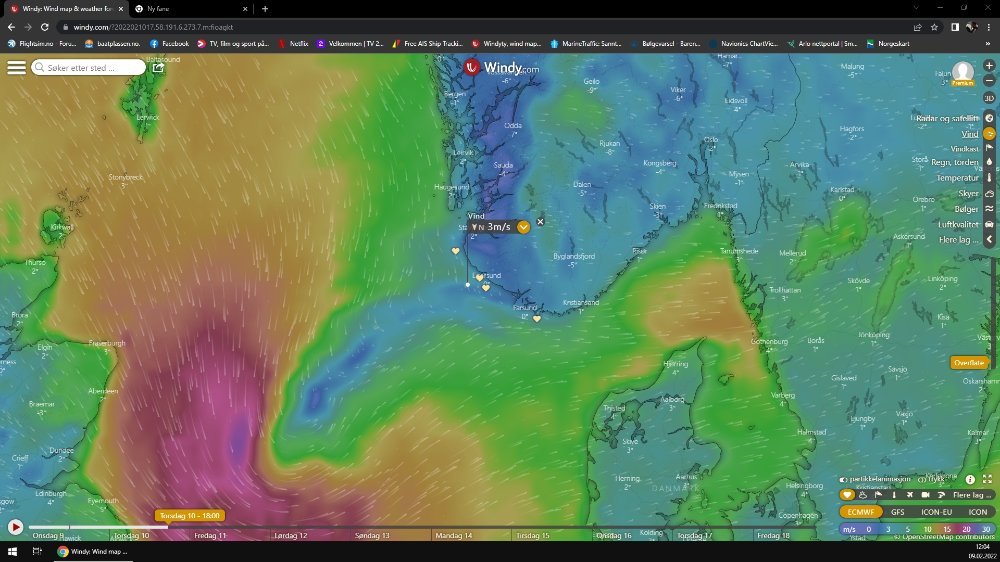Open the Facebook bookmark
Viewport: 1000px width, 562px height.
click(x=169, y=44)
